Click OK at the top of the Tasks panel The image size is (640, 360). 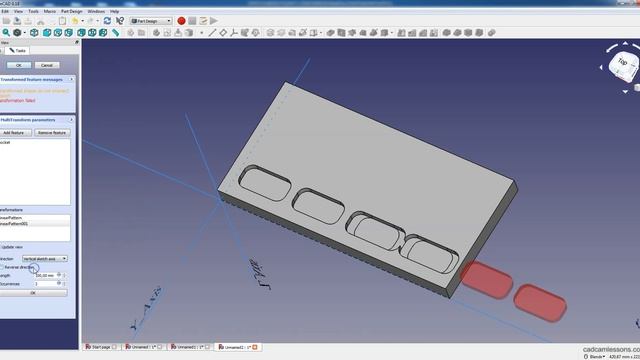18,65
